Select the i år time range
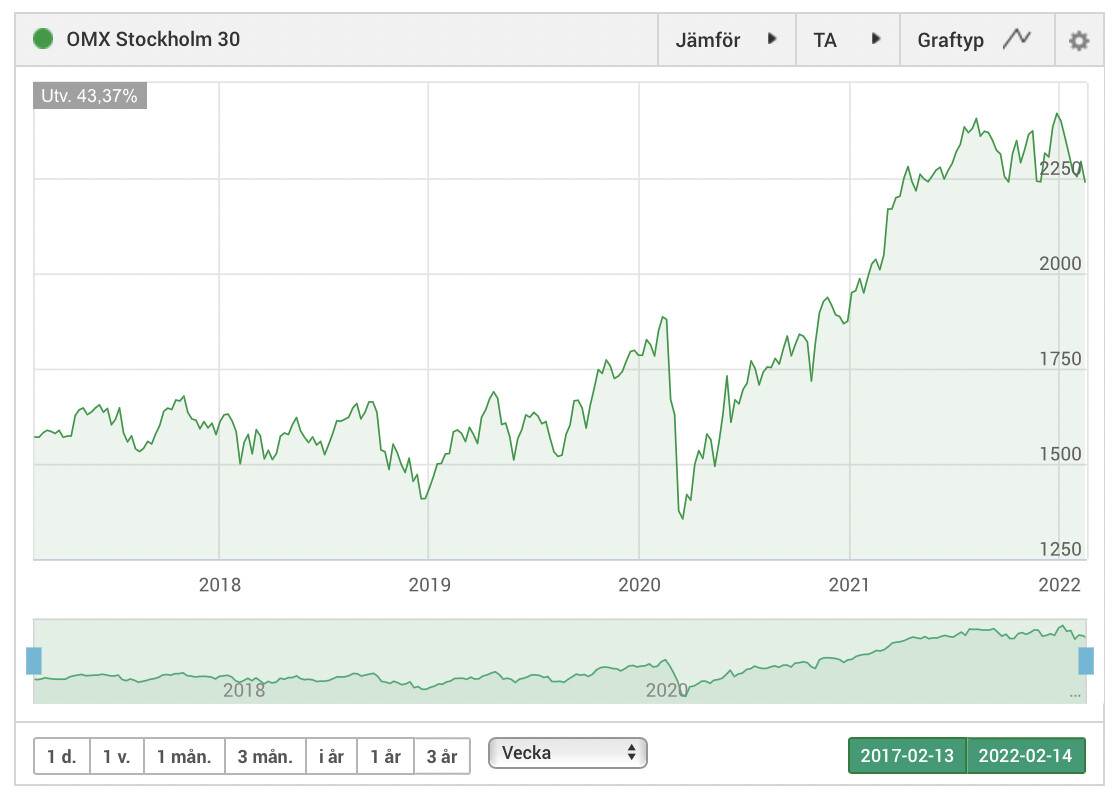The height and width of the screenshot is (800, 1112). (x=331, y=757)
